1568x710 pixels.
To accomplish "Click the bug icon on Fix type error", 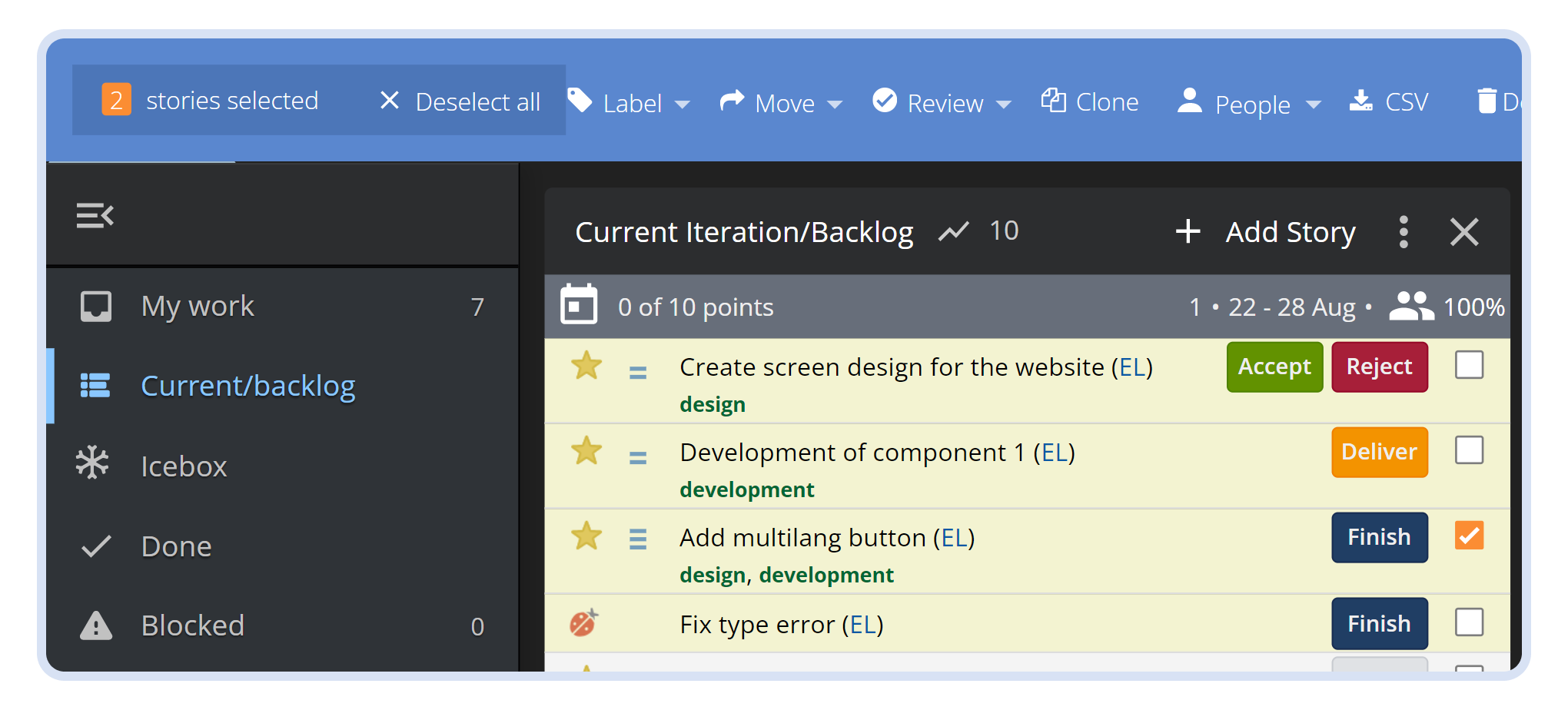I will [x=584, y=622].
